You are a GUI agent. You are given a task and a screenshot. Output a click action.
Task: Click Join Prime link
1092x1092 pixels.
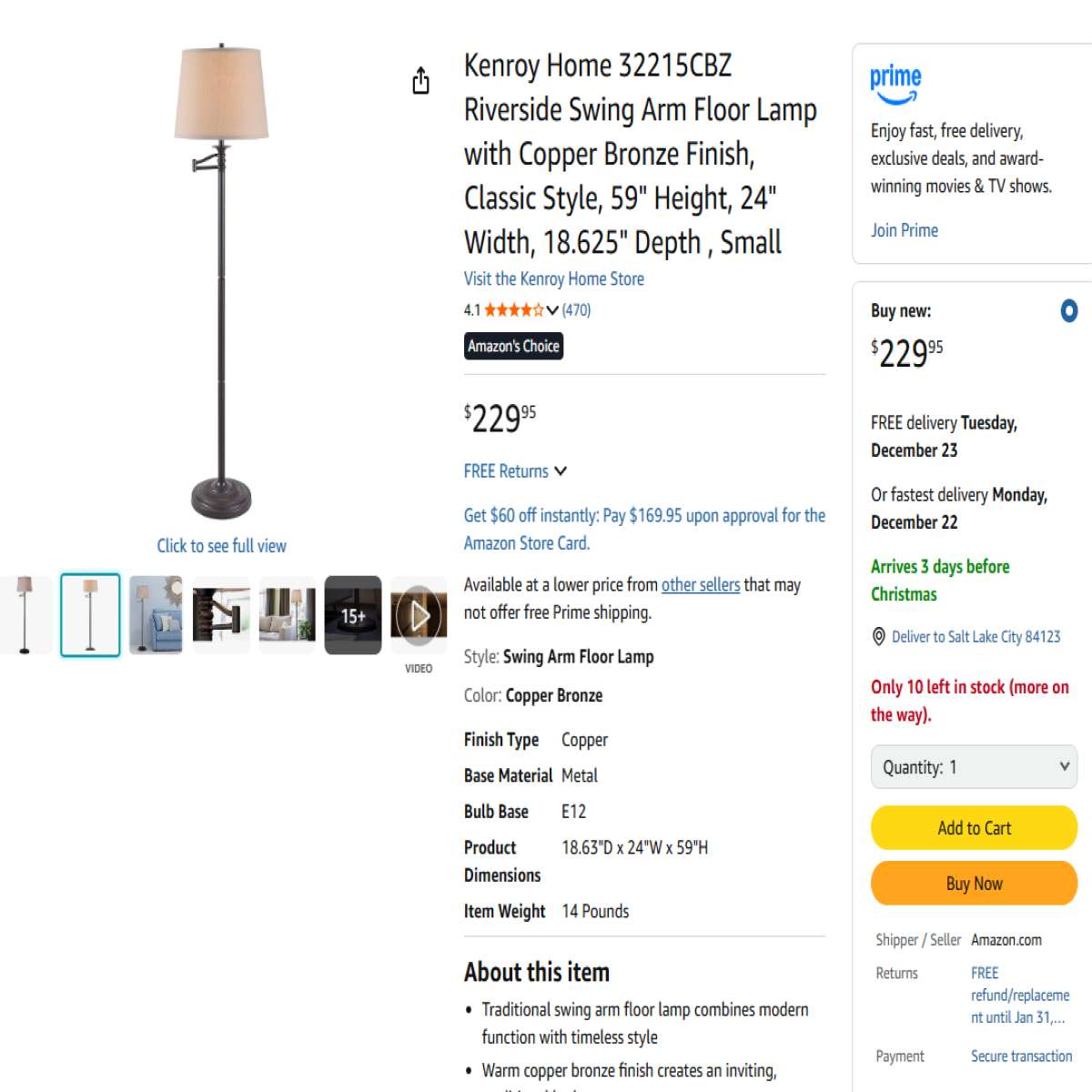coord(905,230)
